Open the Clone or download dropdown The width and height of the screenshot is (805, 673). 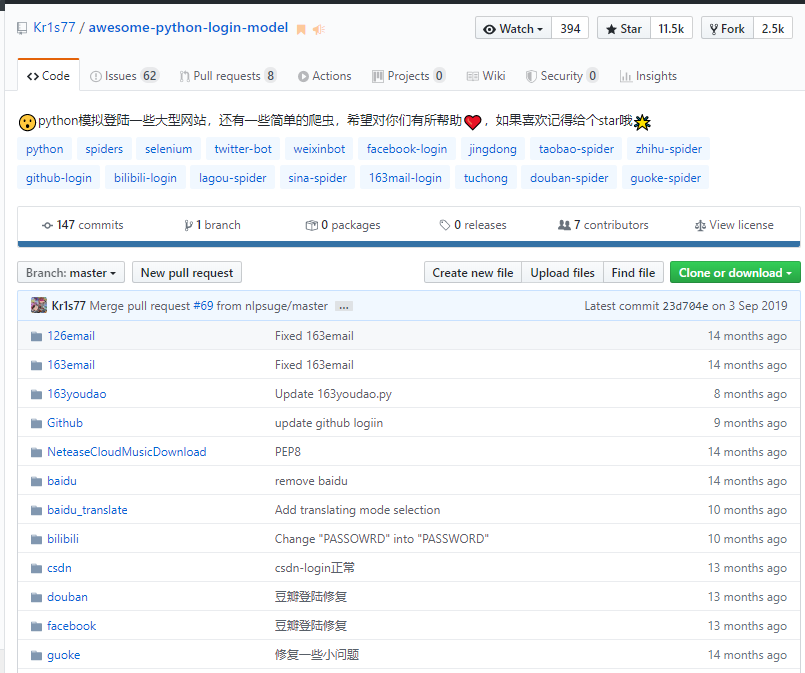[x=735, y=273]
